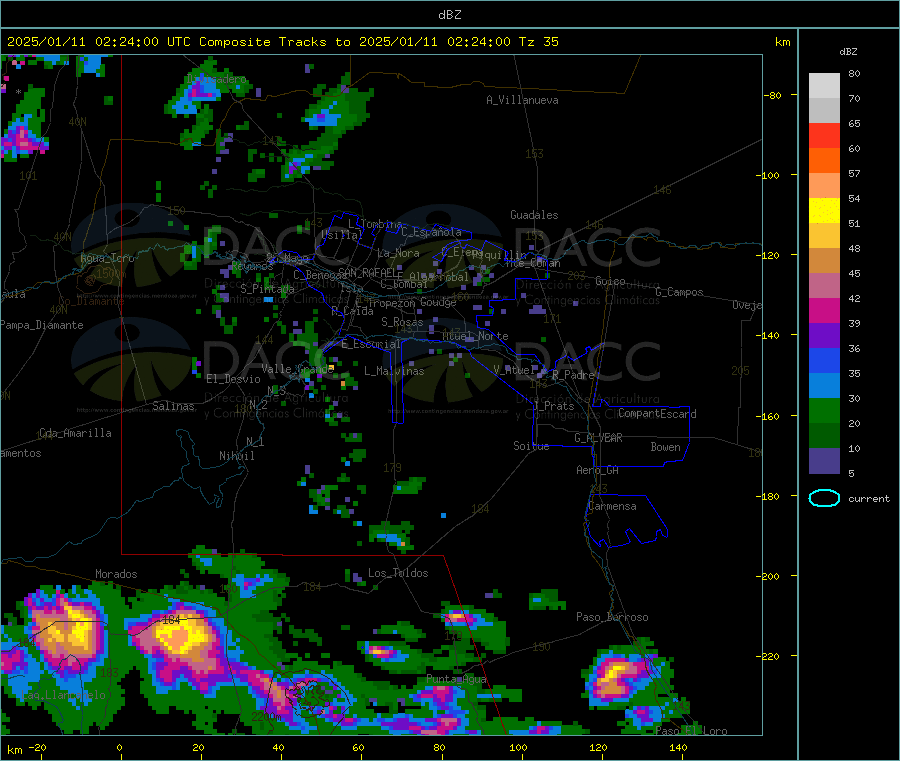900x761 pixels.
Task: Click the '140' km x-axis tick label
Action: (678, 747)
